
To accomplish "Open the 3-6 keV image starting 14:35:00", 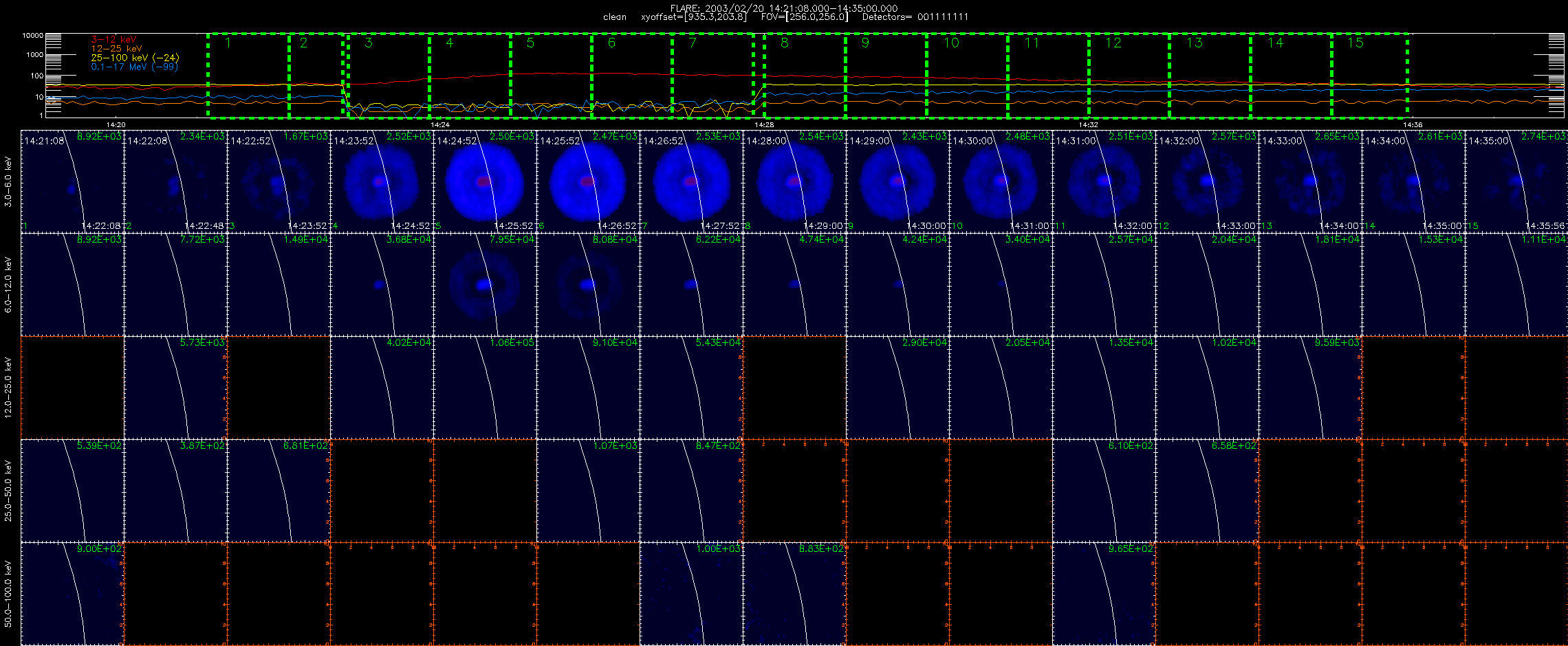I will click(x=1516, y=181).
